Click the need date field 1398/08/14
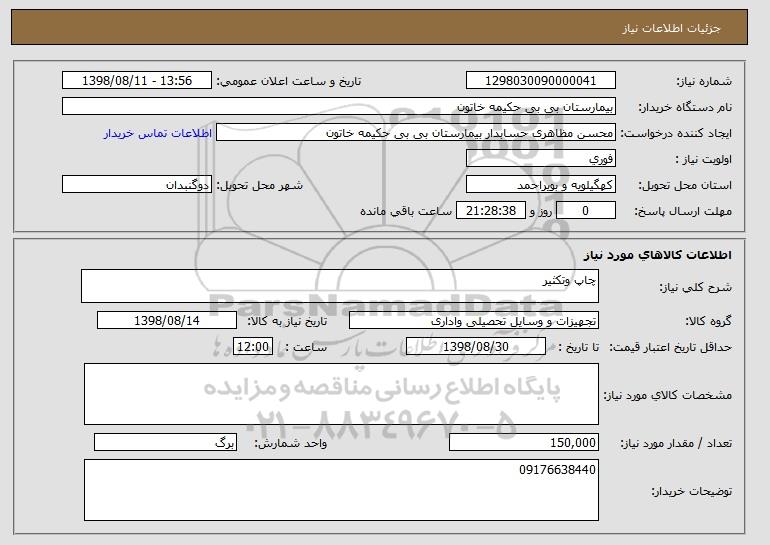Viewport: 770px width, 545px height. (x=167, y=321)
